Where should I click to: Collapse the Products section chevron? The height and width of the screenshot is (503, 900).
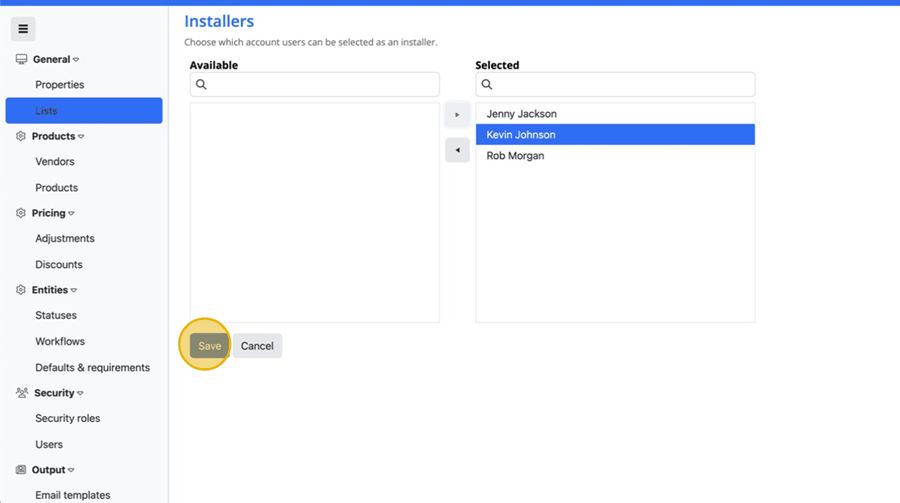[81, 137]
